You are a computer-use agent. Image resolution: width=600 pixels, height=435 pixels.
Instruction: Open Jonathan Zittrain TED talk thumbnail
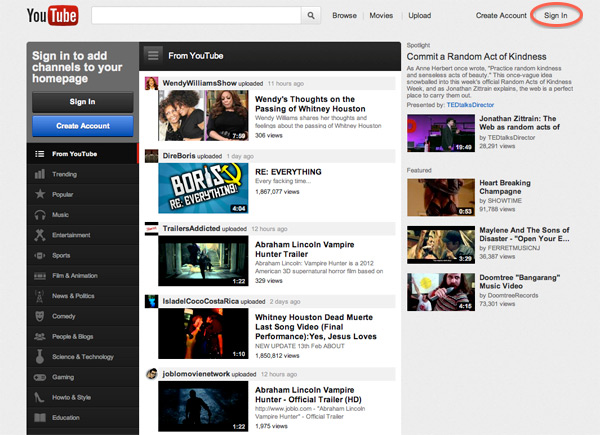click(441, 133)
